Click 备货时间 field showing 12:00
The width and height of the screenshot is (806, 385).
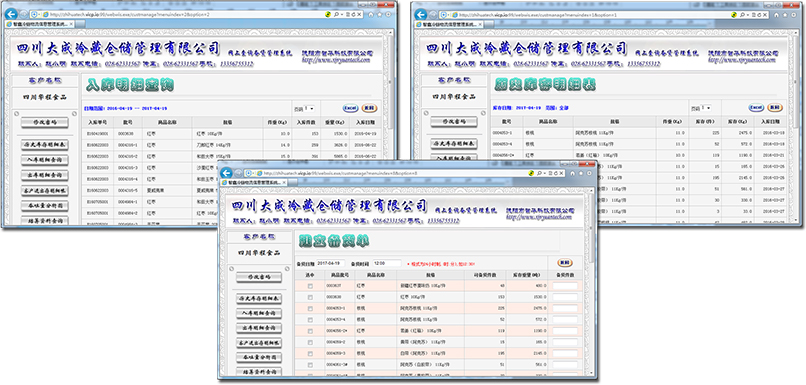point(387,263)
